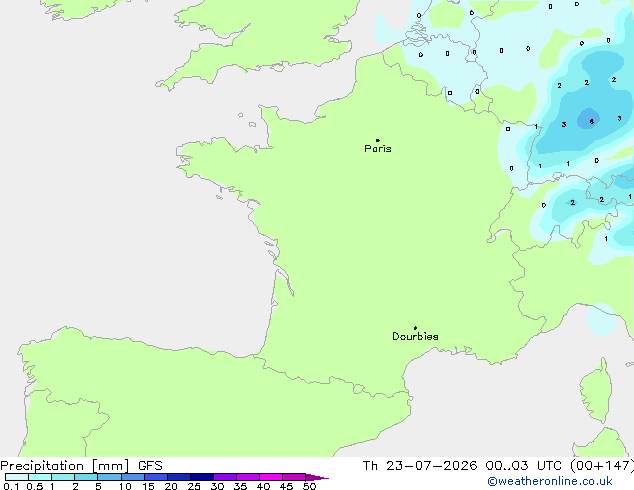634x490 pixels.
Task: Click the '10' legend scale label
Action: 125,486
